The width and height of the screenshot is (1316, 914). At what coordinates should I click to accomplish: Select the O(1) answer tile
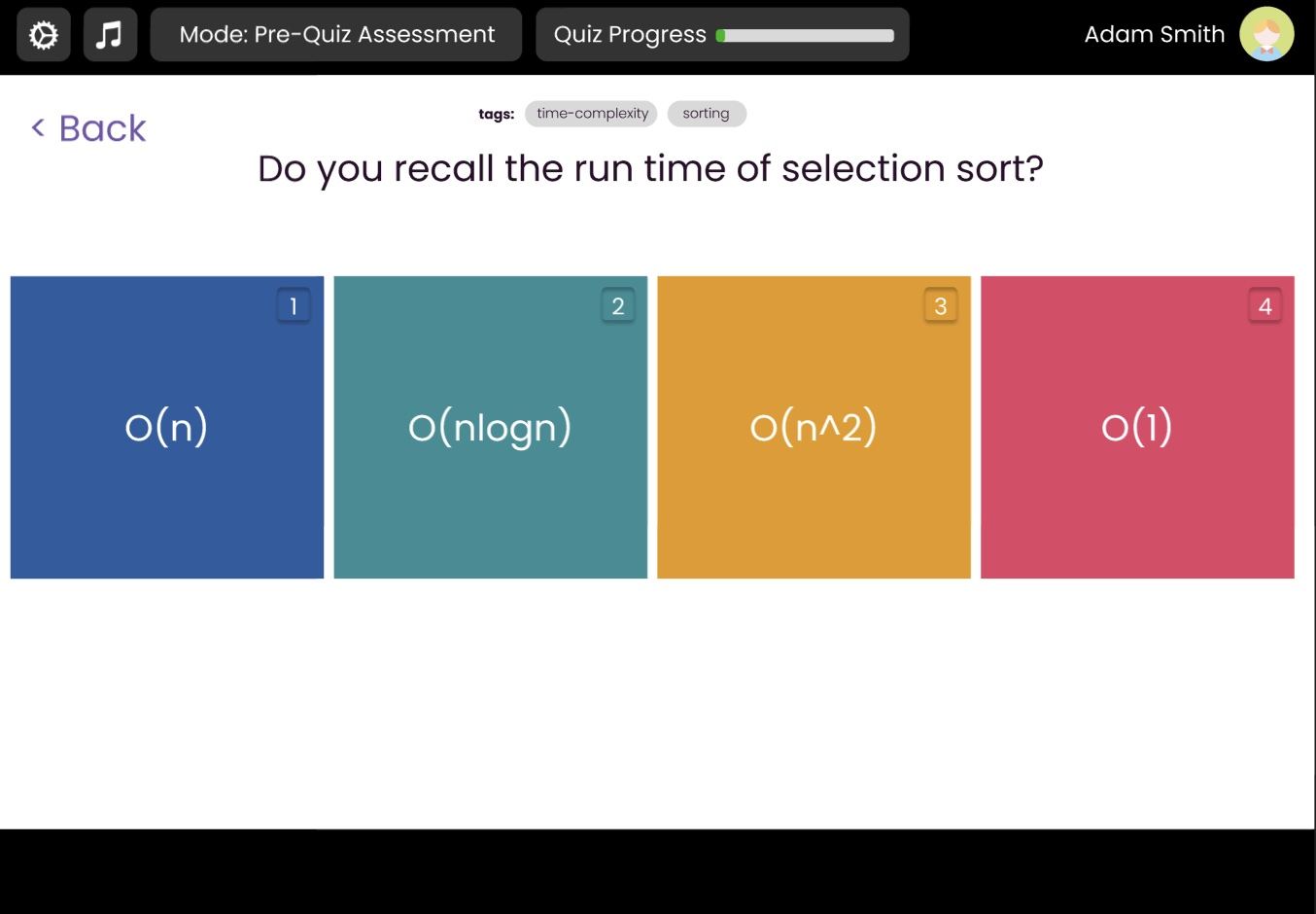tap(1137, 427)
